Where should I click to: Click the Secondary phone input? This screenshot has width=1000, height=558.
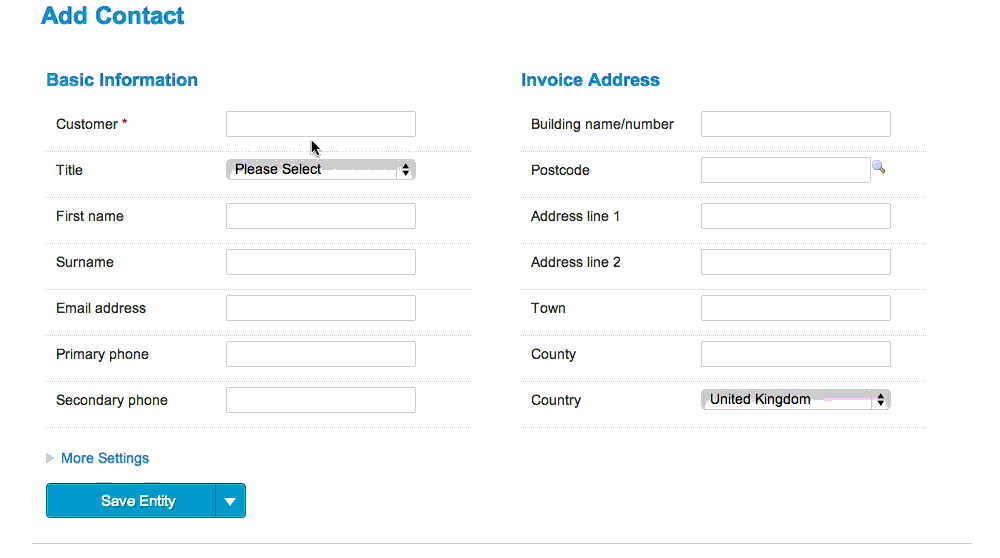point(321,400)
